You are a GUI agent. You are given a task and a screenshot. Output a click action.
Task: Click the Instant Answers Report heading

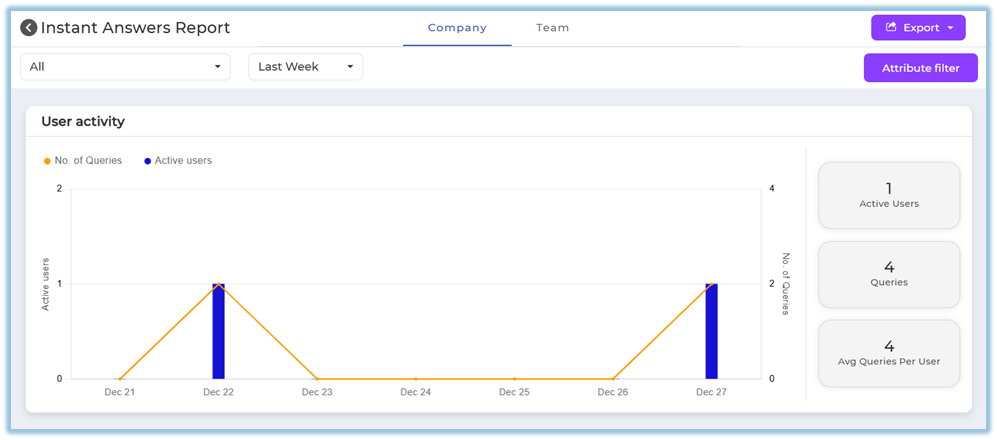[x=135, y=28]
